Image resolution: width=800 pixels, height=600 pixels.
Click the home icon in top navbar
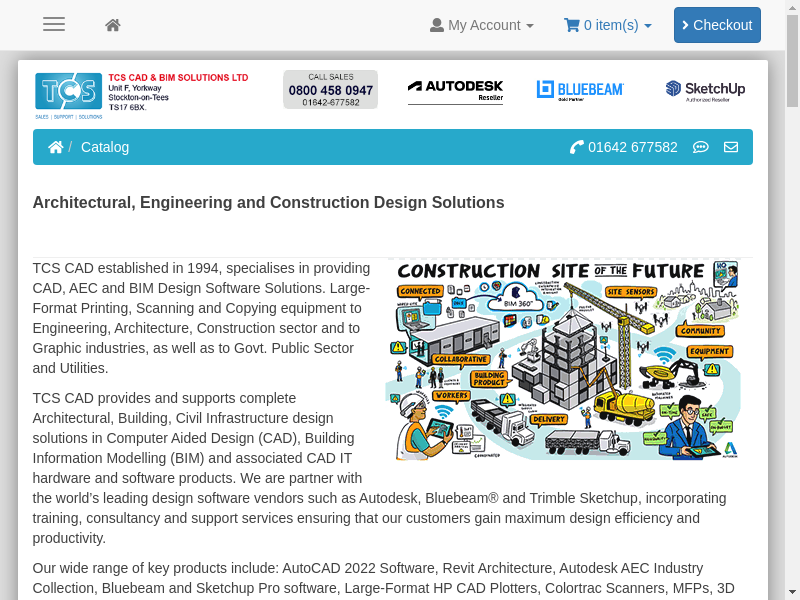click(x=113, y=25)
